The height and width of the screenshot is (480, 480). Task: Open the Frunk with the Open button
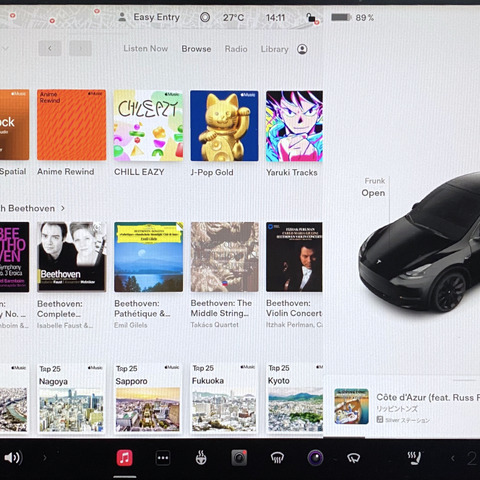373,193
